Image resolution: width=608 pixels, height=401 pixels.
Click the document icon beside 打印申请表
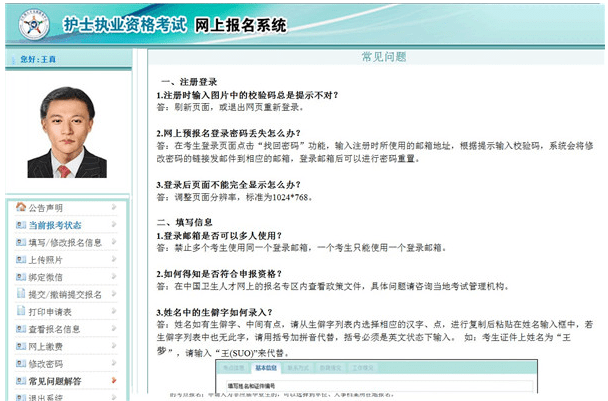tap(21, 311)
